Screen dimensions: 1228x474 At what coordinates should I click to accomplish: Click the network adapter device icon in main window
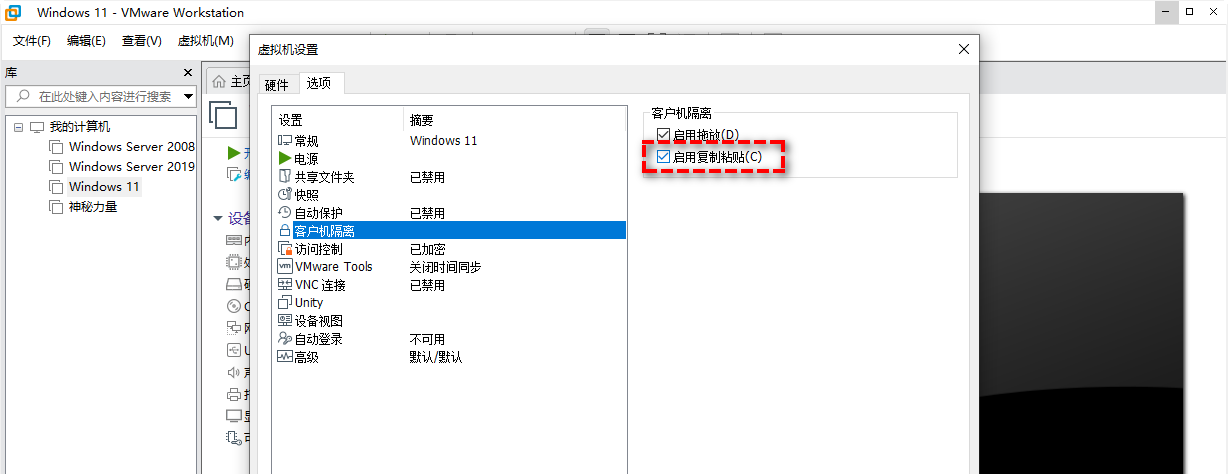coord(235,328)
